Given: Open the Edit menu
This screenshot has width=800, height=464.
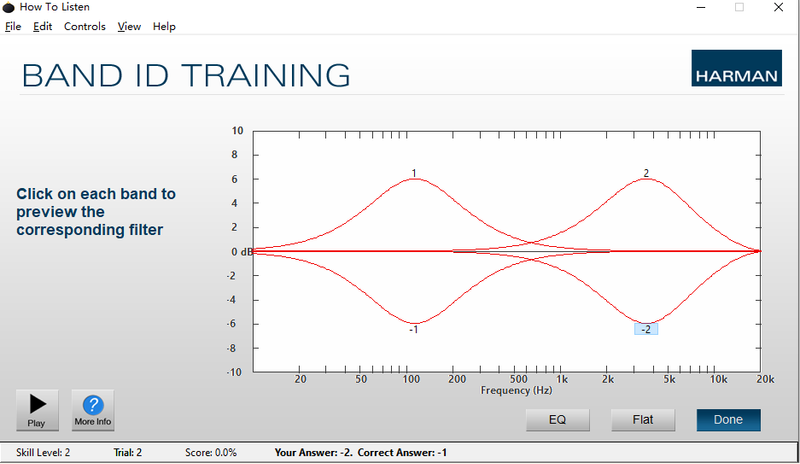Looking at the screenshot, I should tap(42, 27).
